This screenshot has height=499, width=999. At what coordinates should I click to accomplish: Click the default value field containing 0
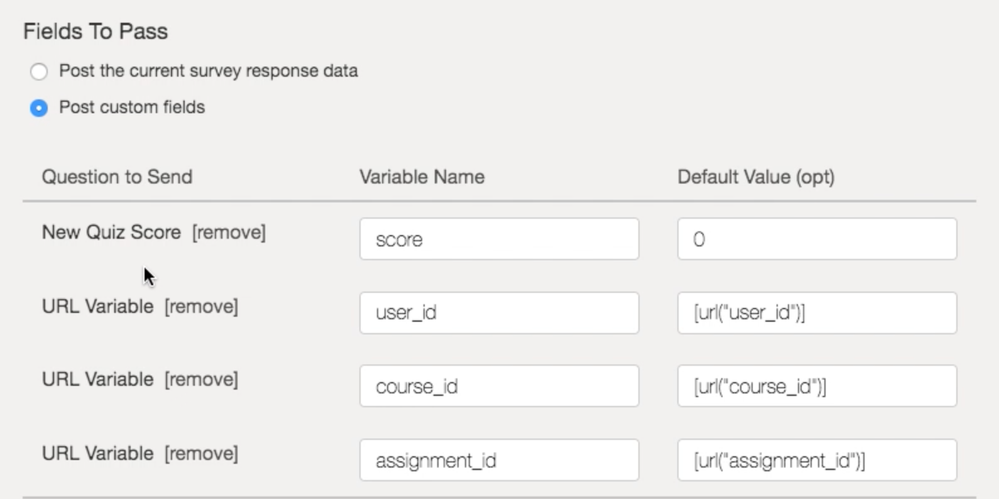pyautogui.click(x=816, y=239)
